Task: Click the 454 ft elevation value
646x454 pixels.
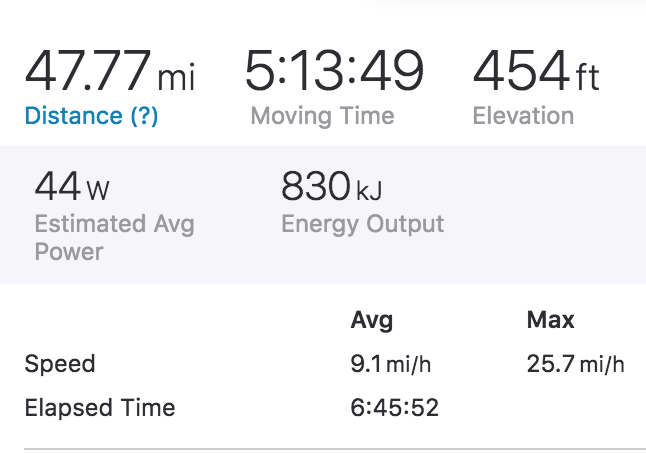Action: (x=536, y=70)
